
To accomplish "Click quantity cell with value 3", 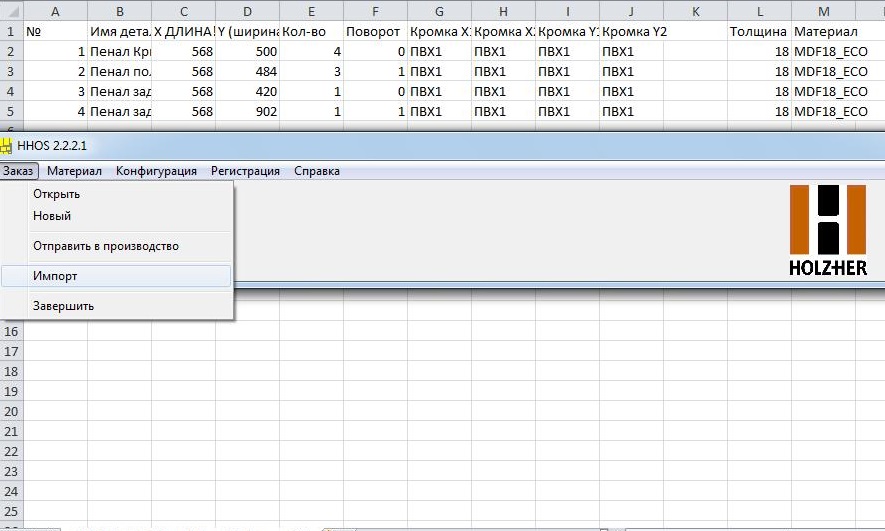I will coord(312,72).
